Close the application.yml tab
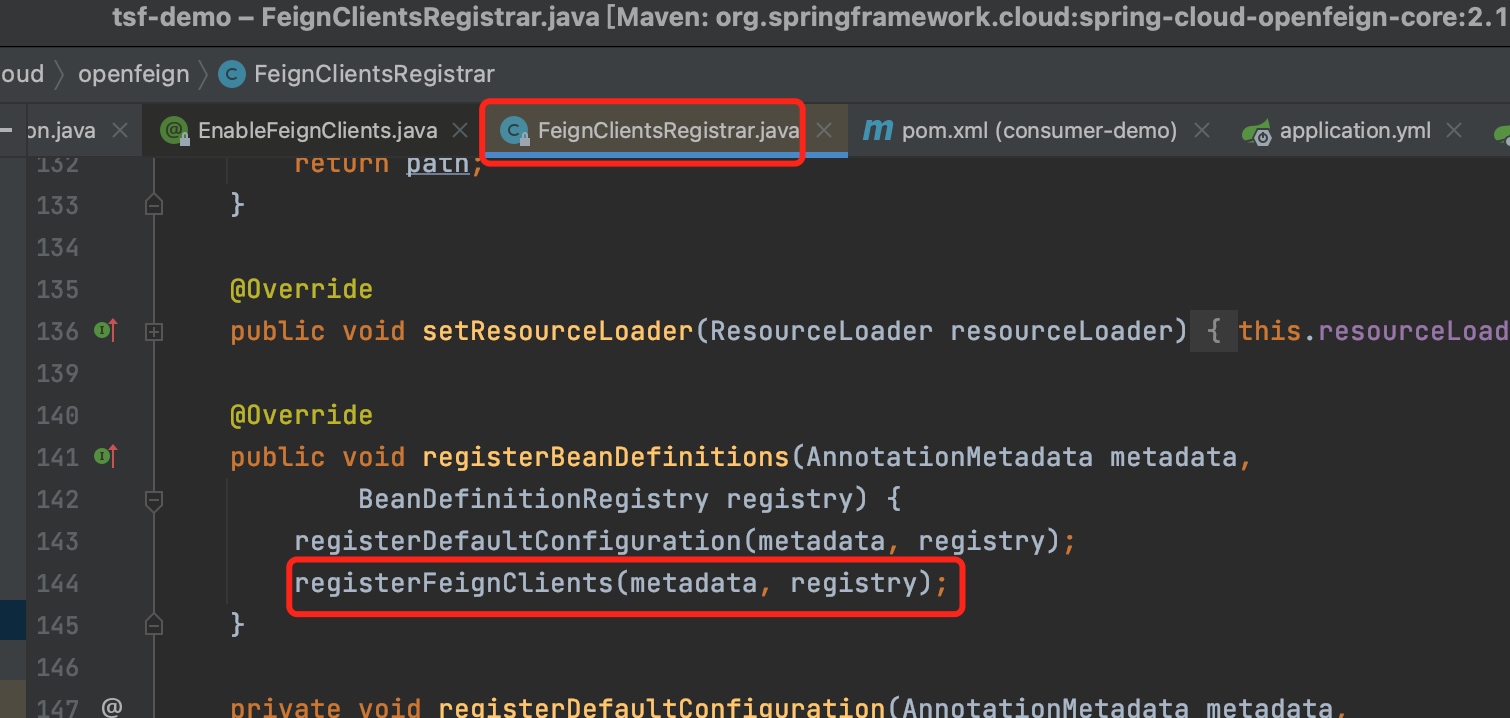The image size is (1510, 718). tap(1454, 131)
